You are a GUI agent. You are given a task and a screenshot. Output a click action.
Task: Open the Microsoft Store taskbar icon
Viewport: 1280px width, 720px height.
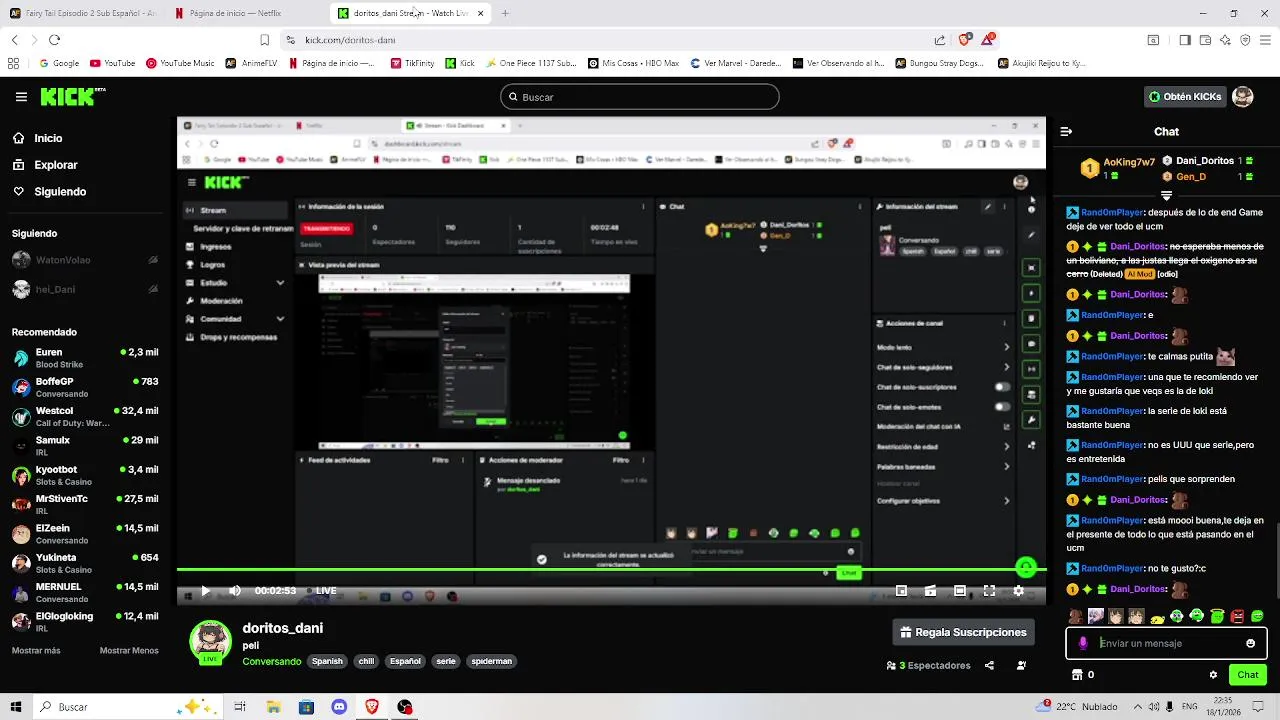306,707
